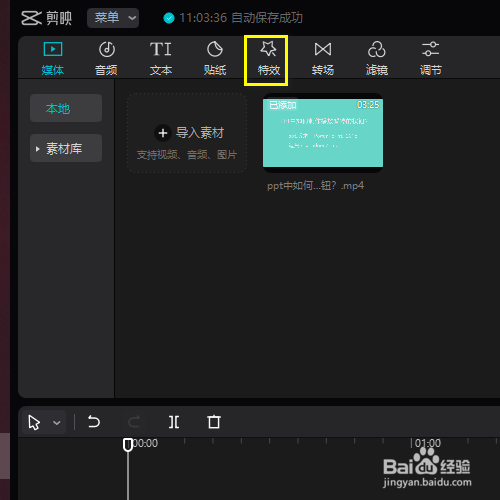The height and width of the screenshot is (500, 500).
Task: Open the 特效 (Effects) tab
Action: (269, 58)
